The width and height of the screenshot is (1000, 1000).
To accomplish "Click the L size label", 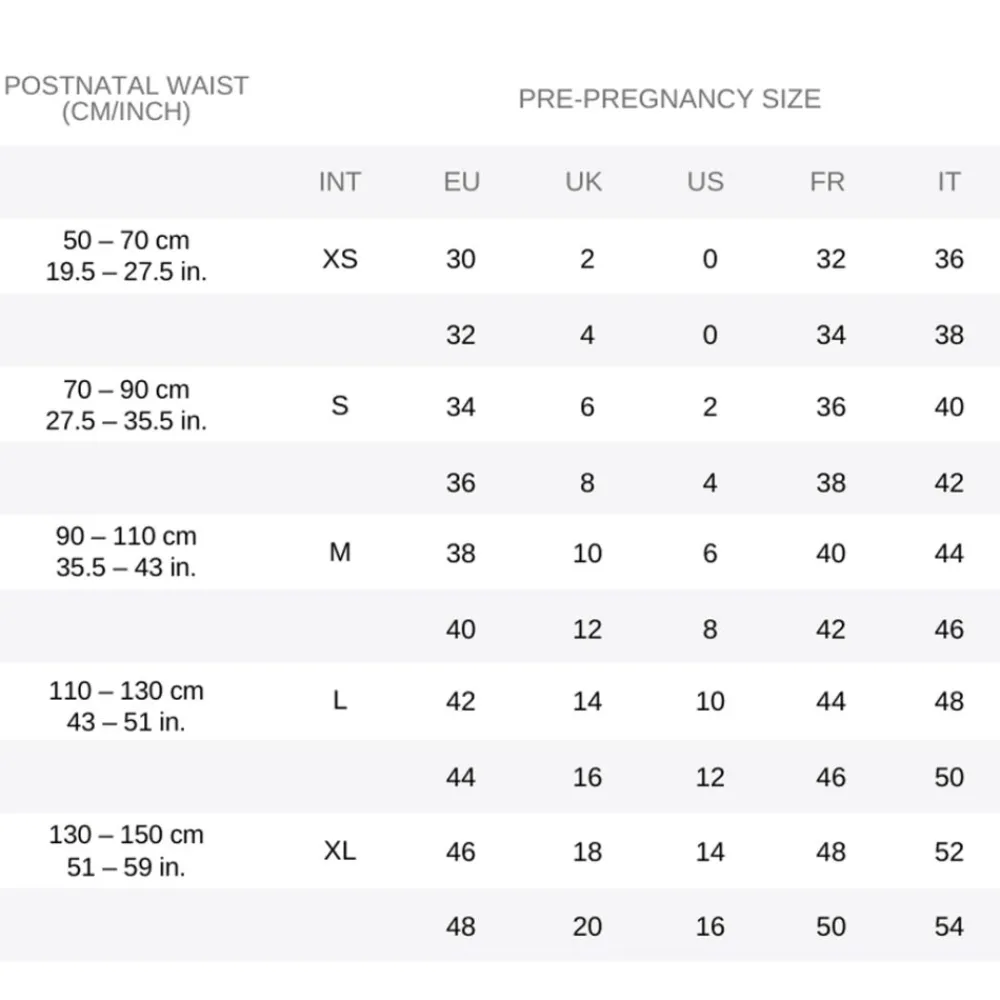I will 340,700.
